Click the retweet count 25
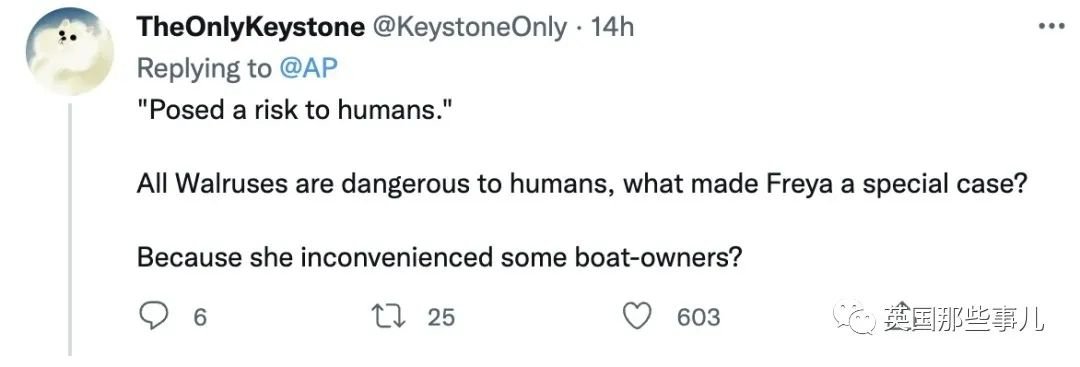1080x367 pixels. [442, 317]
